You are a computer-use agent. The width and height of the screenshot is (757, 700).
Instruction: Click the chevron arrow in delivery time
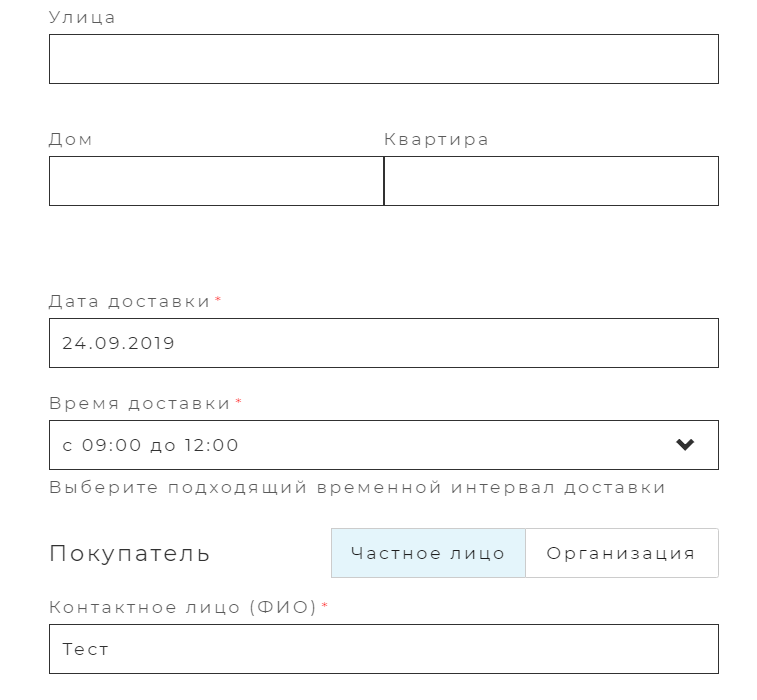click(685, 445)
